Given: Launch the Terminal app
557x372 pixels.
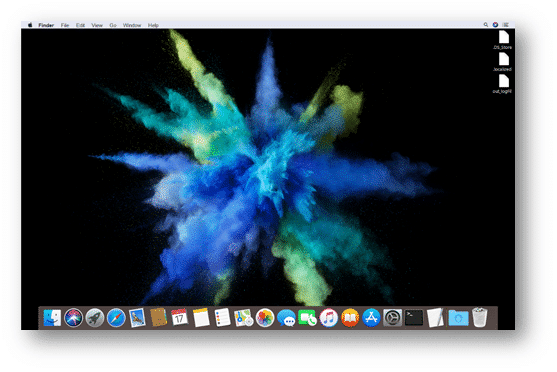Looking at the screenshot, I should pos(414,317).
